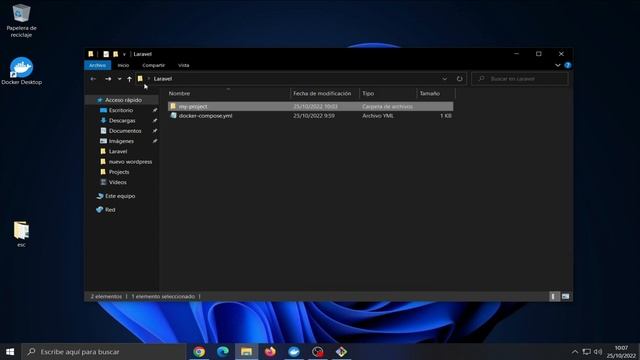Launch Firefox from the taskbar

pyautogui.click(x=270, y=351)
